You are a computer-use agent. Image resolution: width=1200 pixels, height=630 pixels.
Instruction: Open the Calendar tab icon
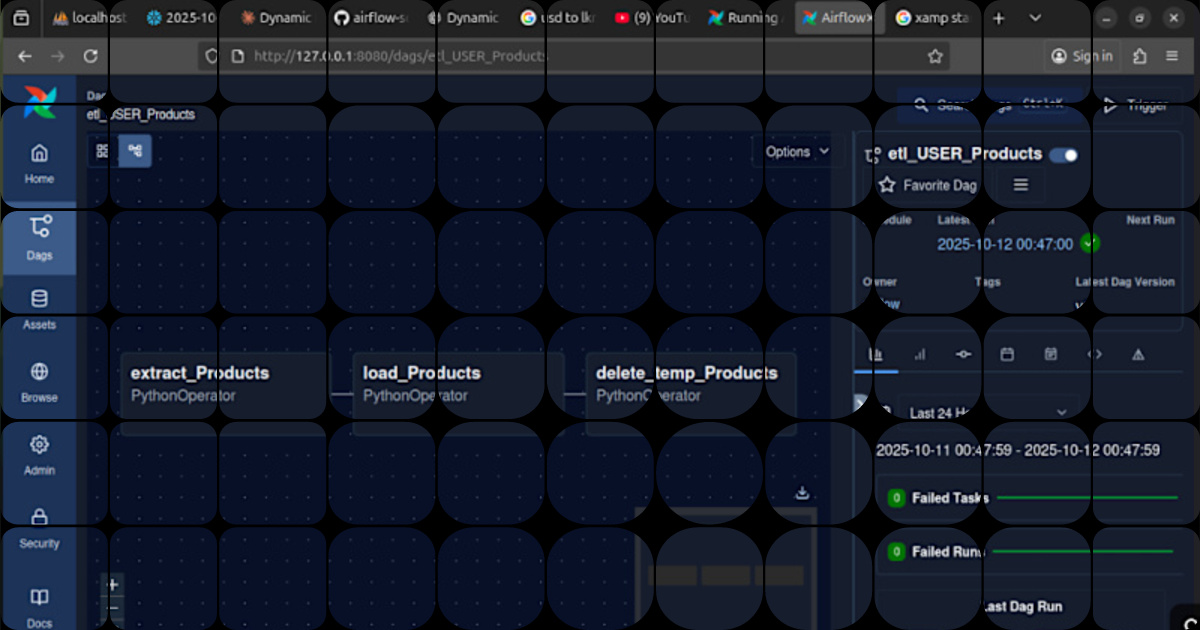click(x=1007, y=354)
